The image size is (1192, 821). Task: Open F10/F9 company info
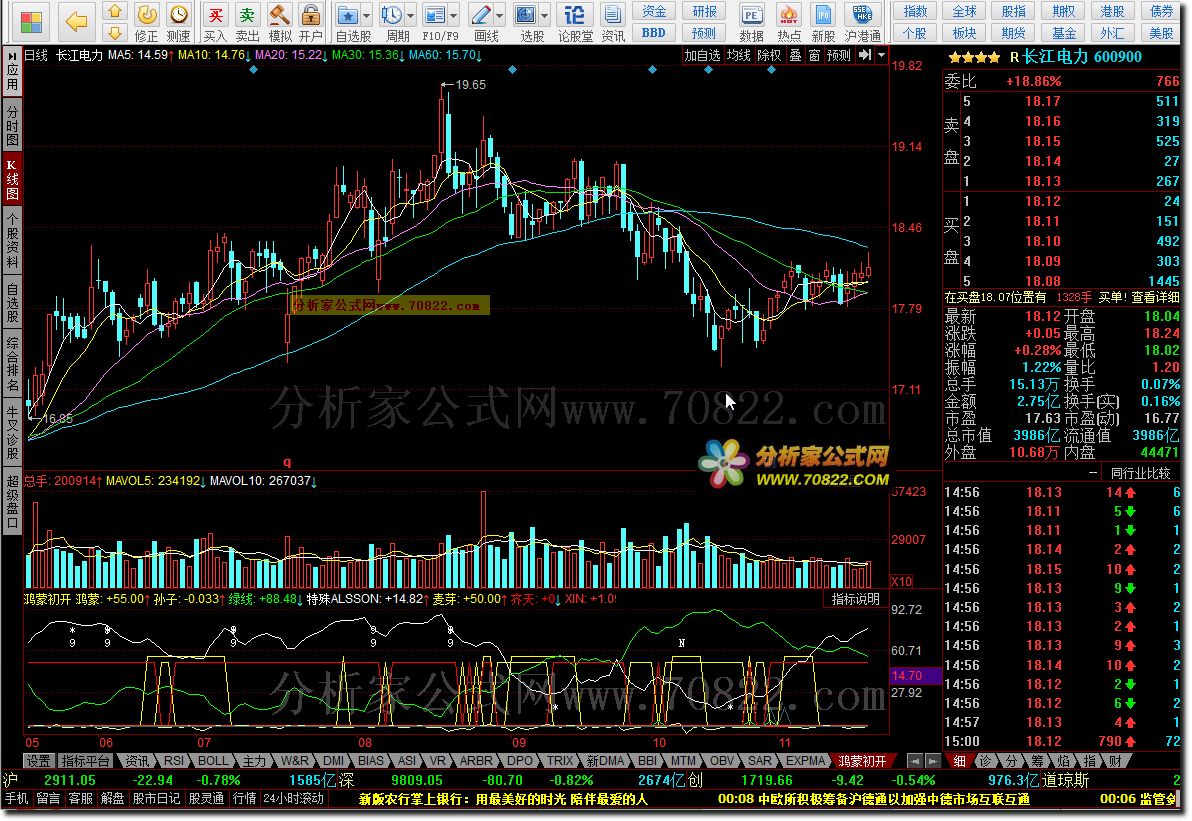click(435, 22)
